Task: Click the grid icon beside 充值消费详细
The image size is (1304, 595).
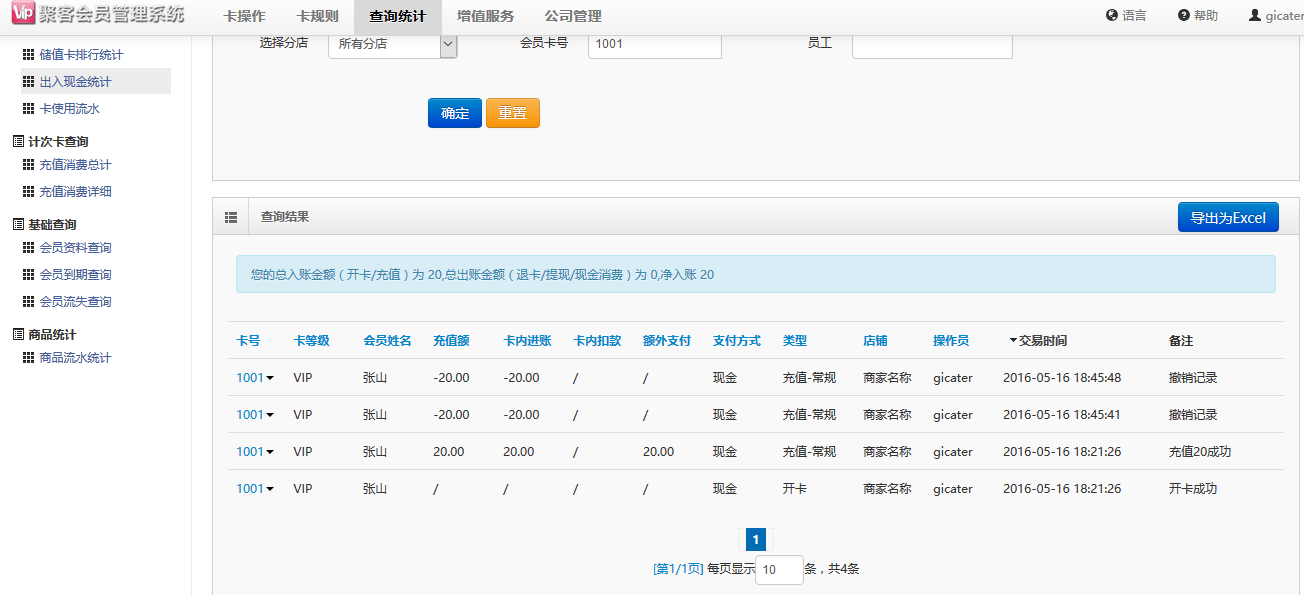Action: (x=28, y=192)
